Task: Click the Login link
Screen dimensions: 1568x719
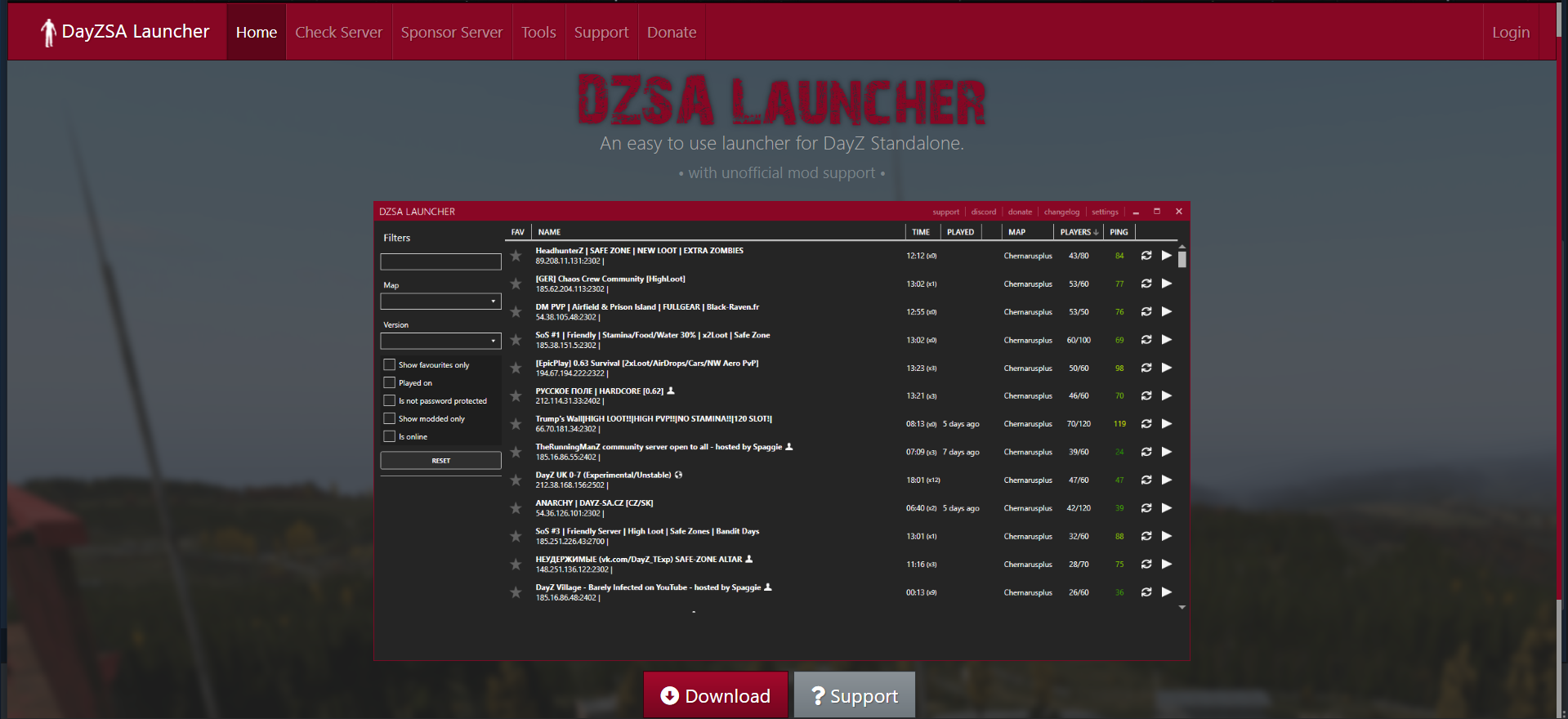Action: click(x=1511, y=32)
